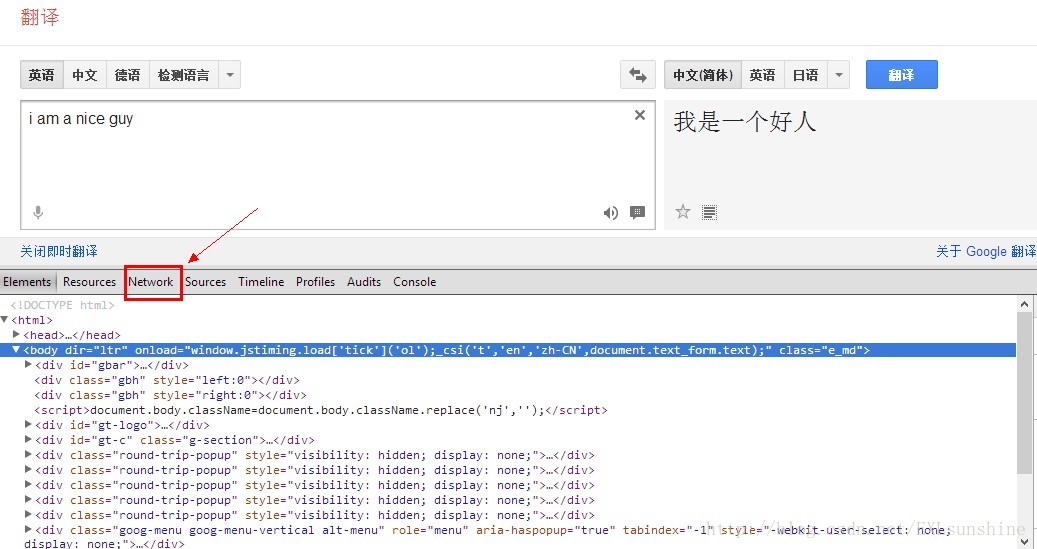Screen dimensions: 1037x549
Task: Expand the div id="gt-c" node
Action: [x=28, y=439]
